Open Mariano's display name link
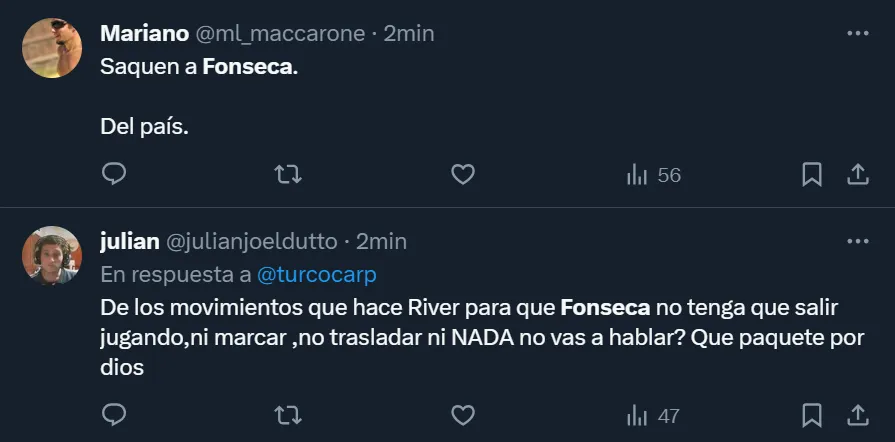This screenshot has height=442, width=895. 144,33
